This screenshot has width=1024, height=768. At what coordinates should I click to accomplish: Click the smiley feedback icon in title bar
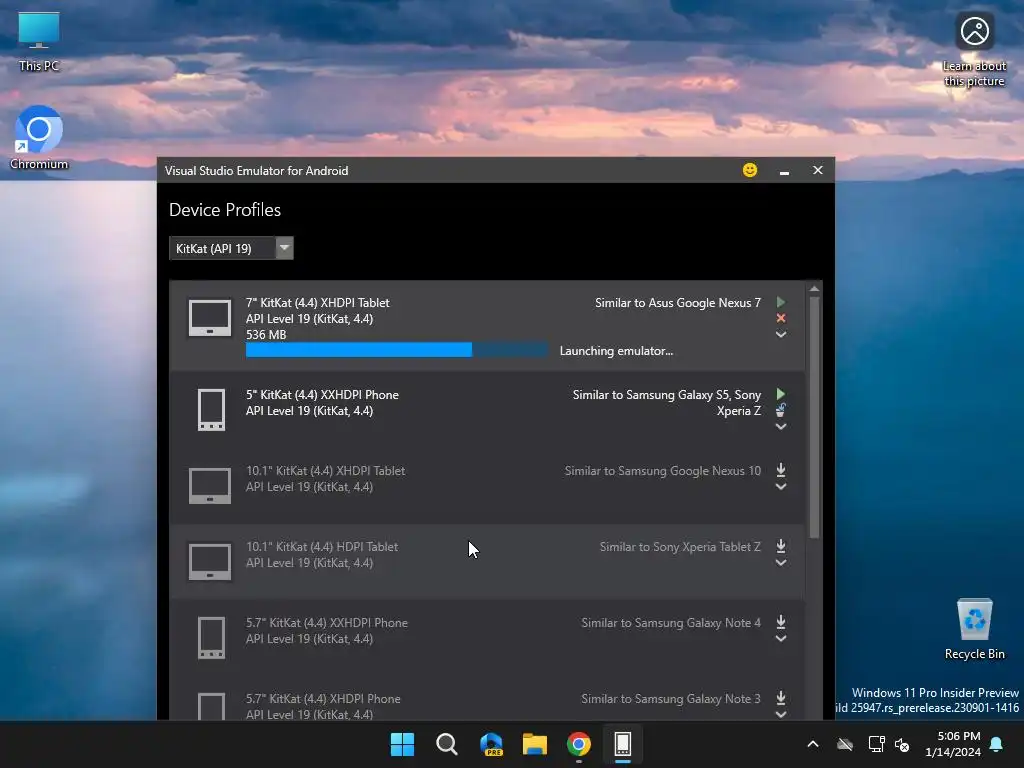coord(750,170)
